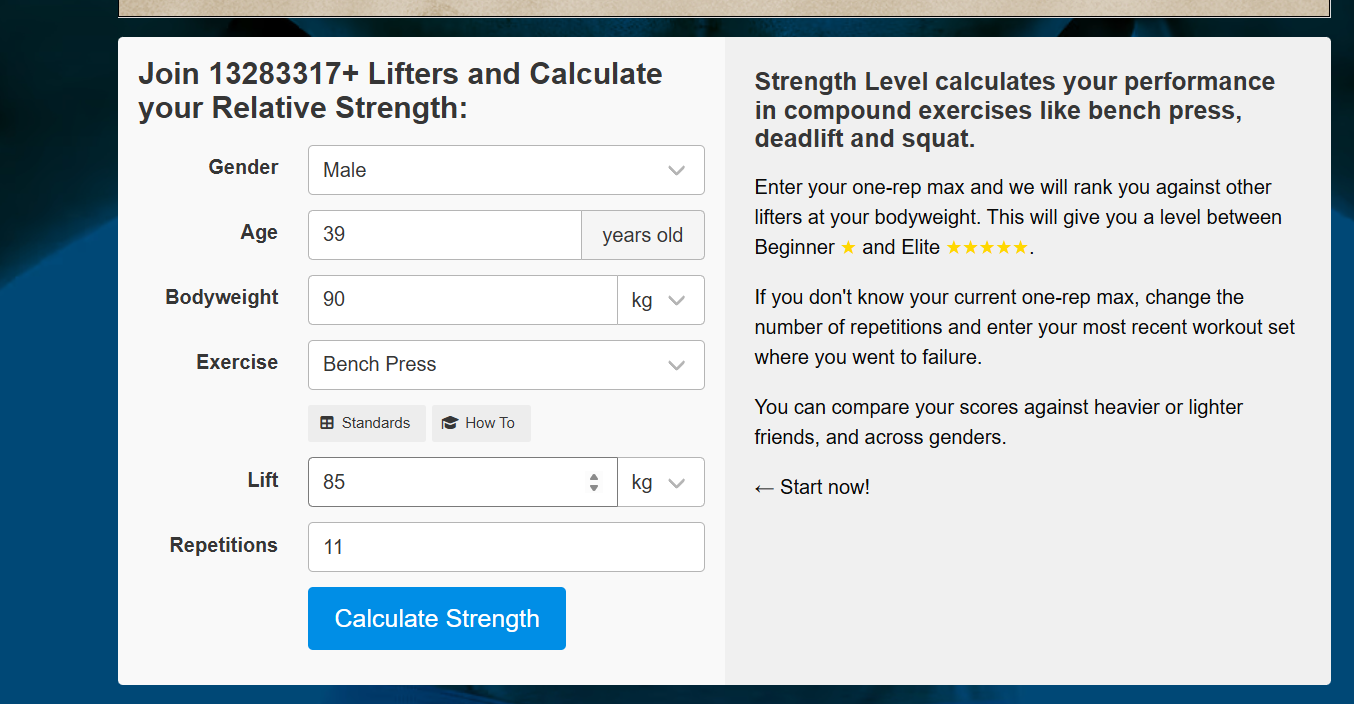Decrease Lift value with the down arrow
The width and height of the screenshot is (1354, 704).
(x=594, y=488)
